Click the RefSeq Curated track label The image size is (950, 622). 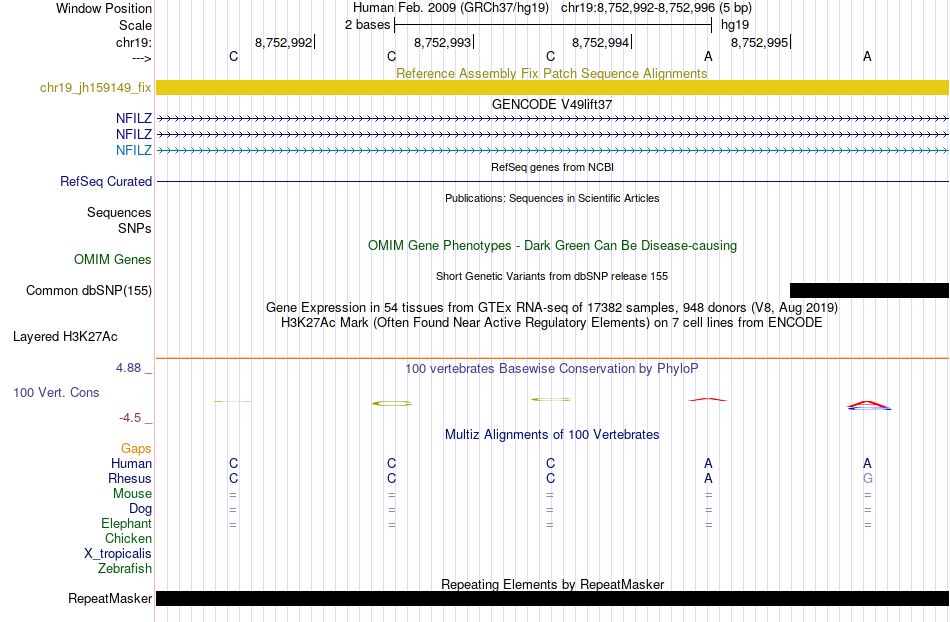106,181
